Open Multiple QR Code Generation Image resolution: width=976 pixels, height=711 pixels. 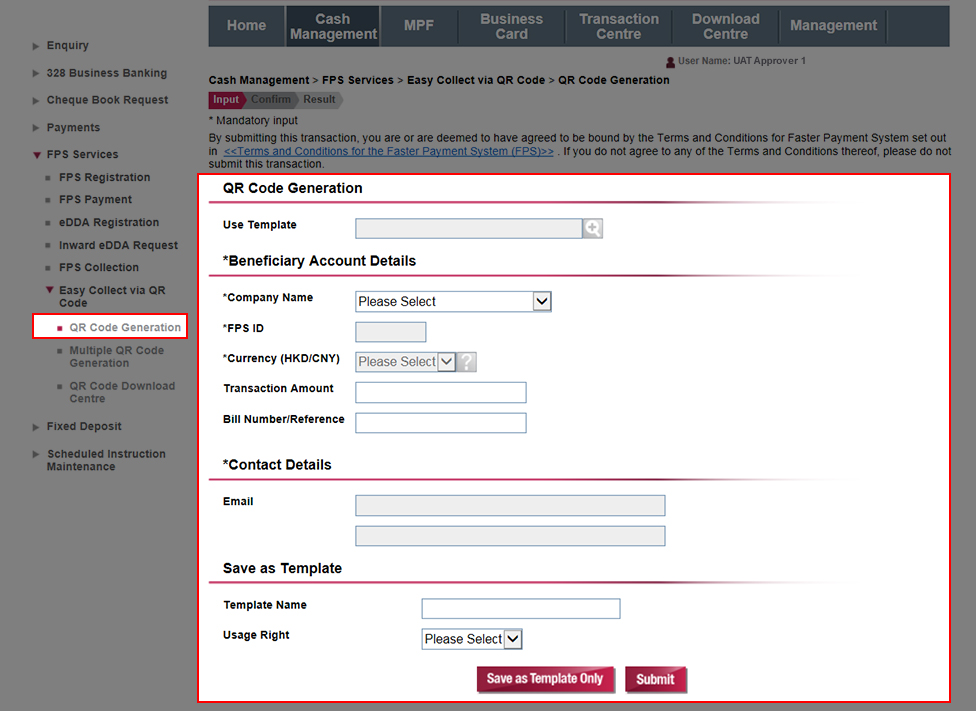(x=116, y=357)
